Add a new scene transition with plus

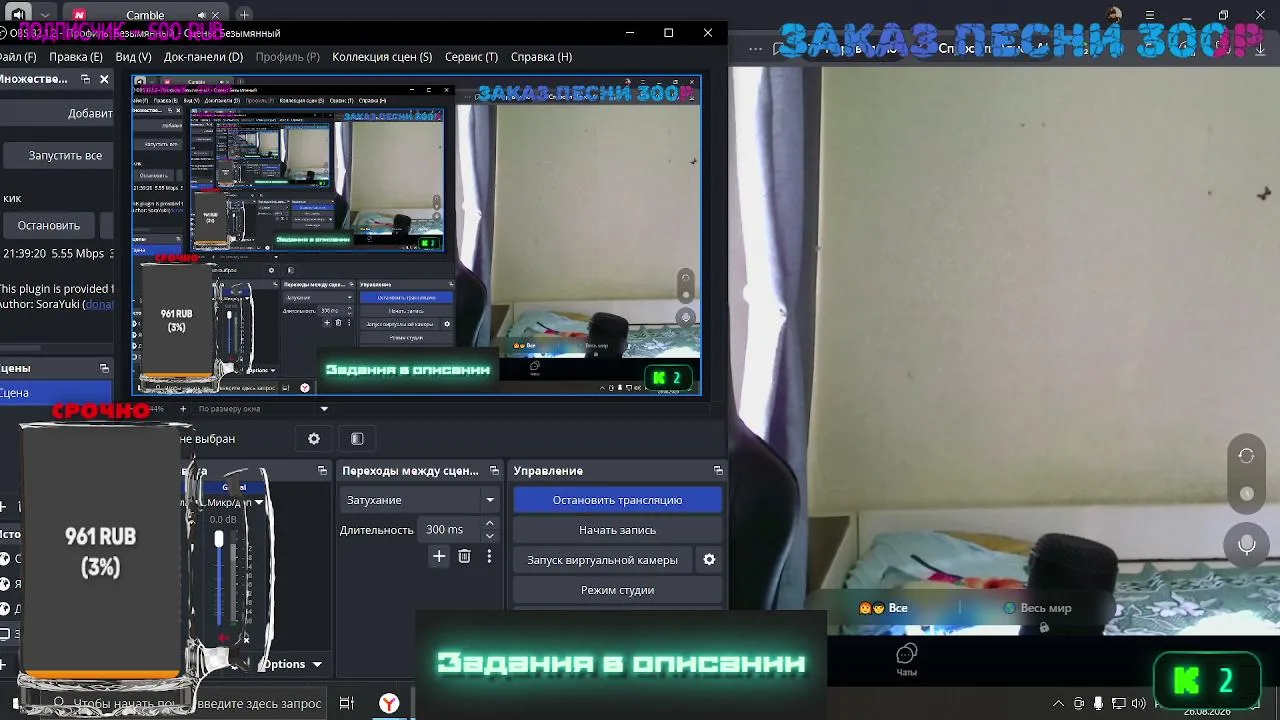(439, 556)
